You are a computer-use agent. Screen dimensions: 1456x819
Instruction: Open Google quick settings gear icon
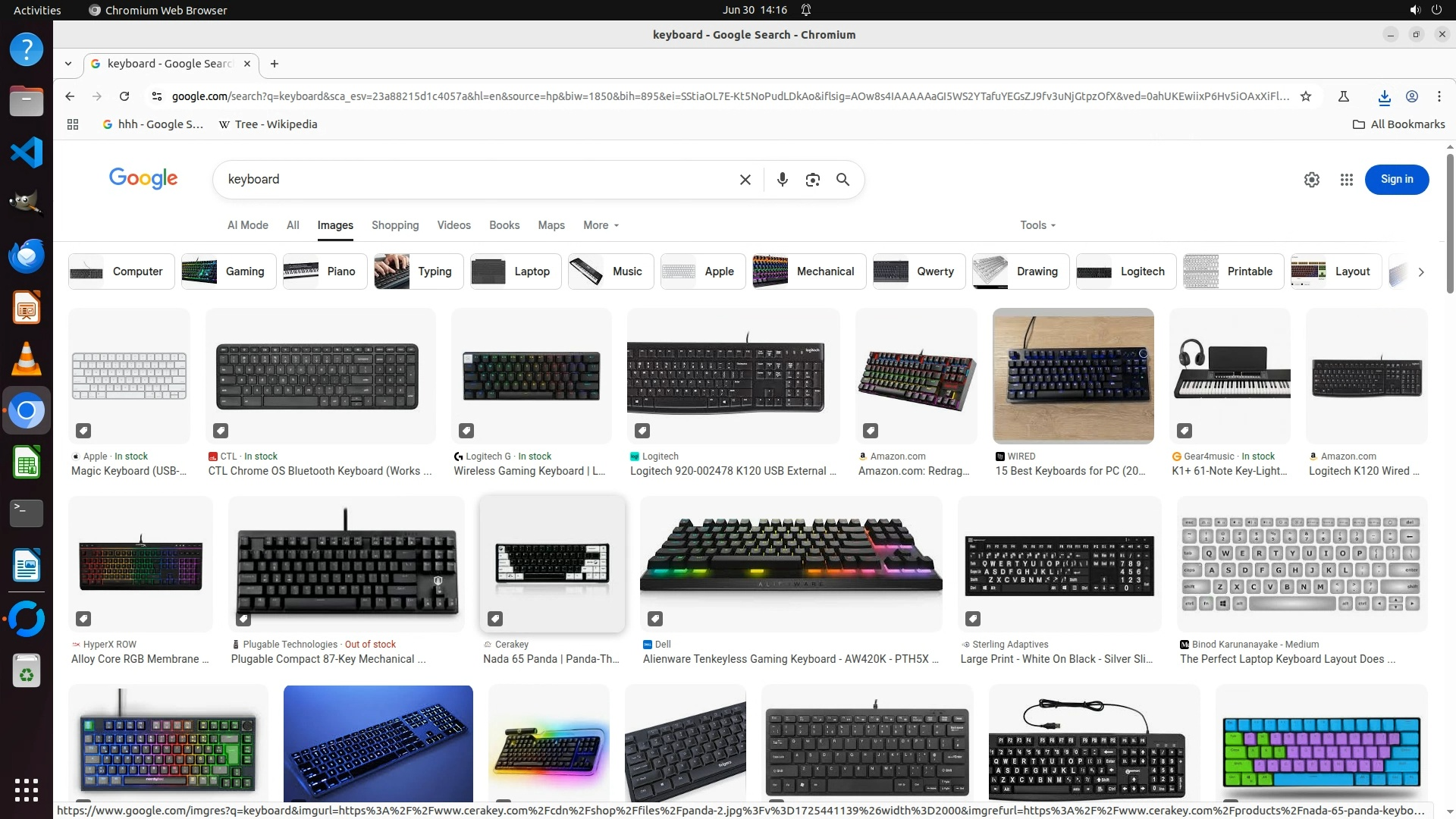click(x=1311, y=180)
